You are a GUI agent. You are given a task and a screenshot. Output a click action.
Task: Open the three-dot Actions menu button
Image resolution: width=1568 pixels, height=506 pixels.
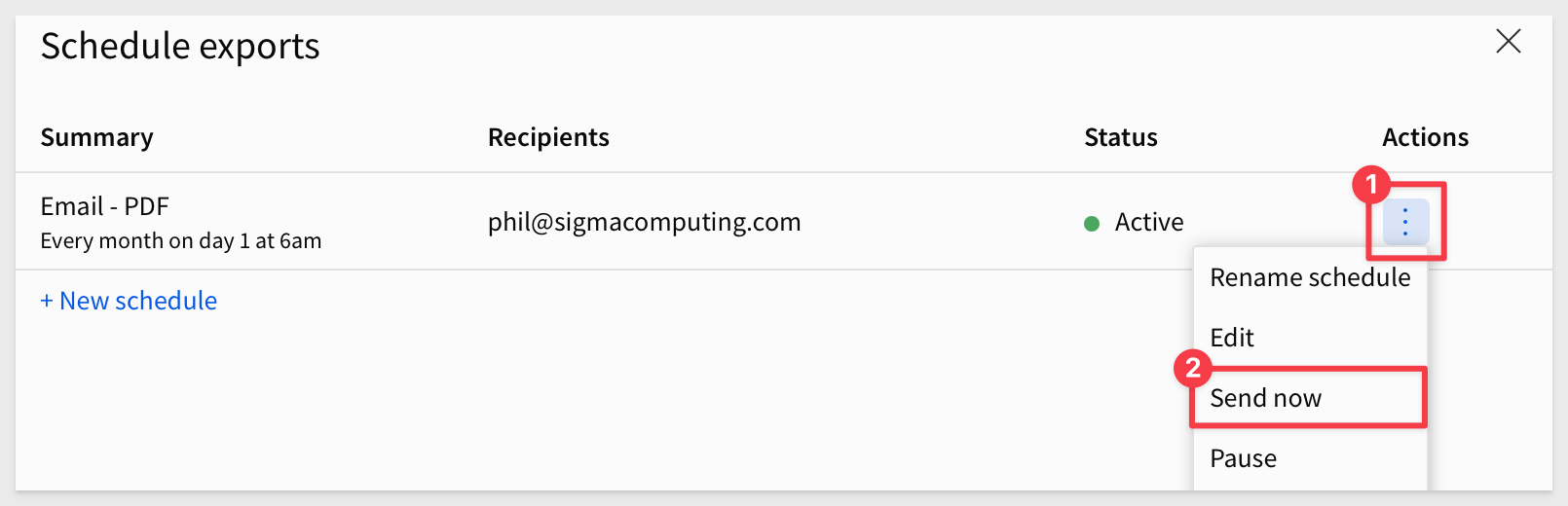pyautogui.click(x=1405, y=222)
